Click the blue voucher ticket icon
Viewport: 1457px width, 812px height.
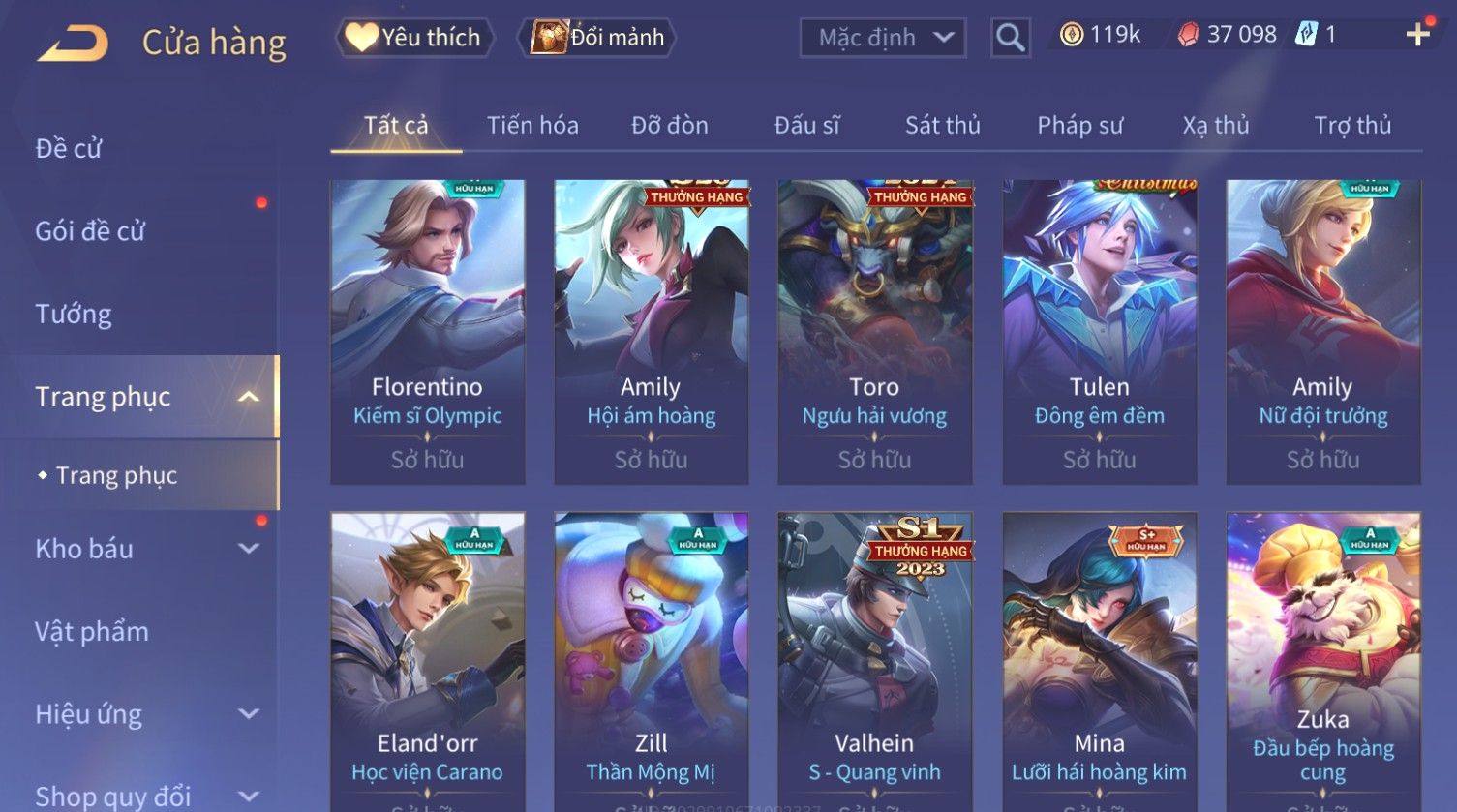point(1306,35)
